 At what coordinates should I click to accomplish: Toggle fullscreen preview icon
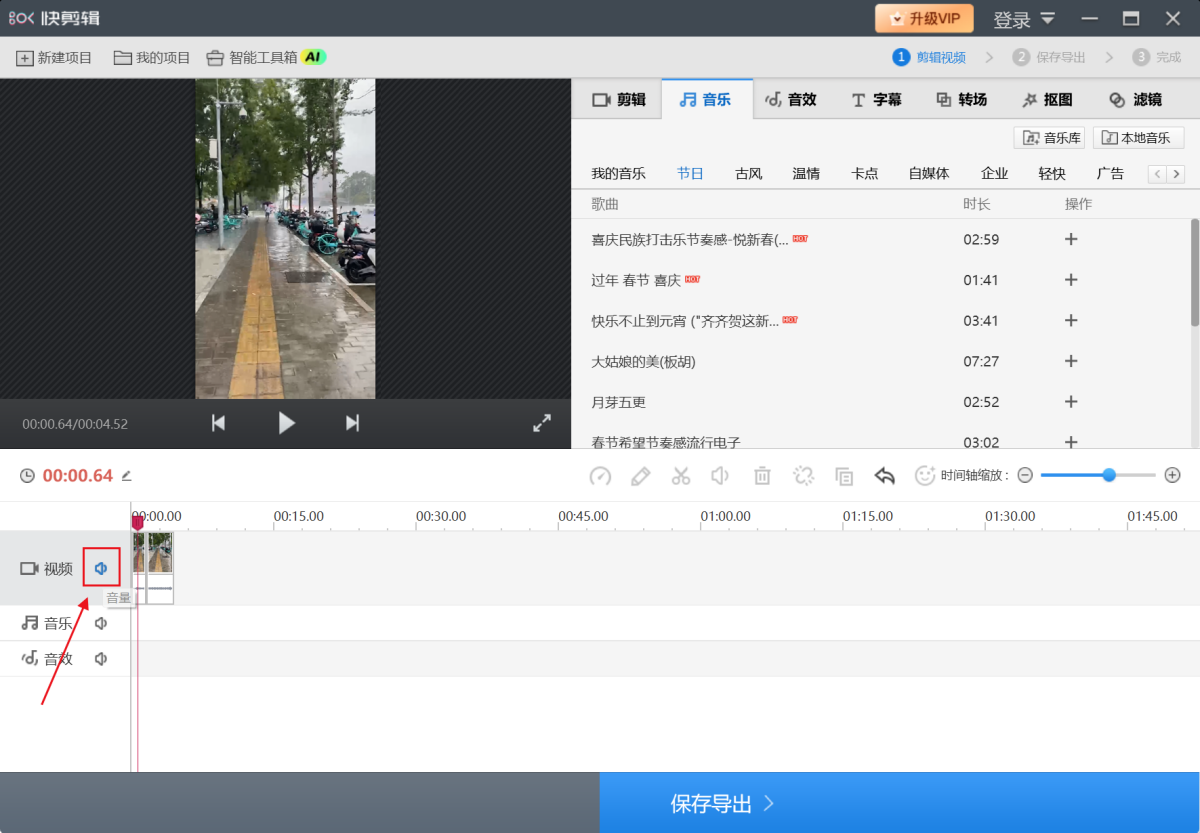click(x=542, y=423)
